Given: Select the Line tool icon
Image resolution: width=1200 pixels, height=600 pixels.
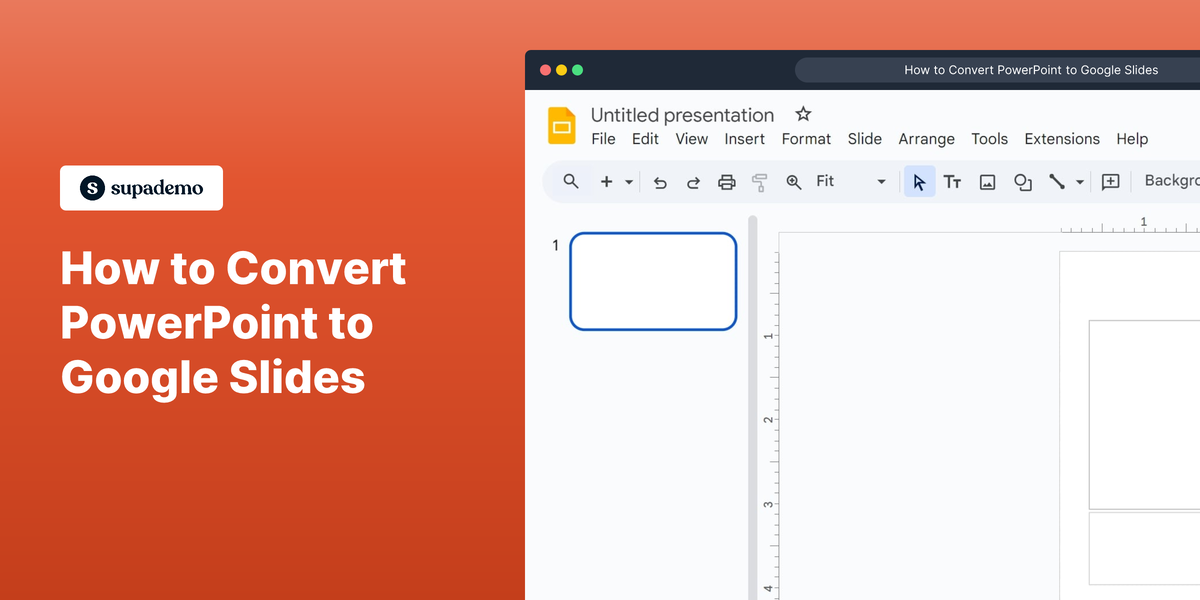Looking at the screenshot, I should (1056, 182).
